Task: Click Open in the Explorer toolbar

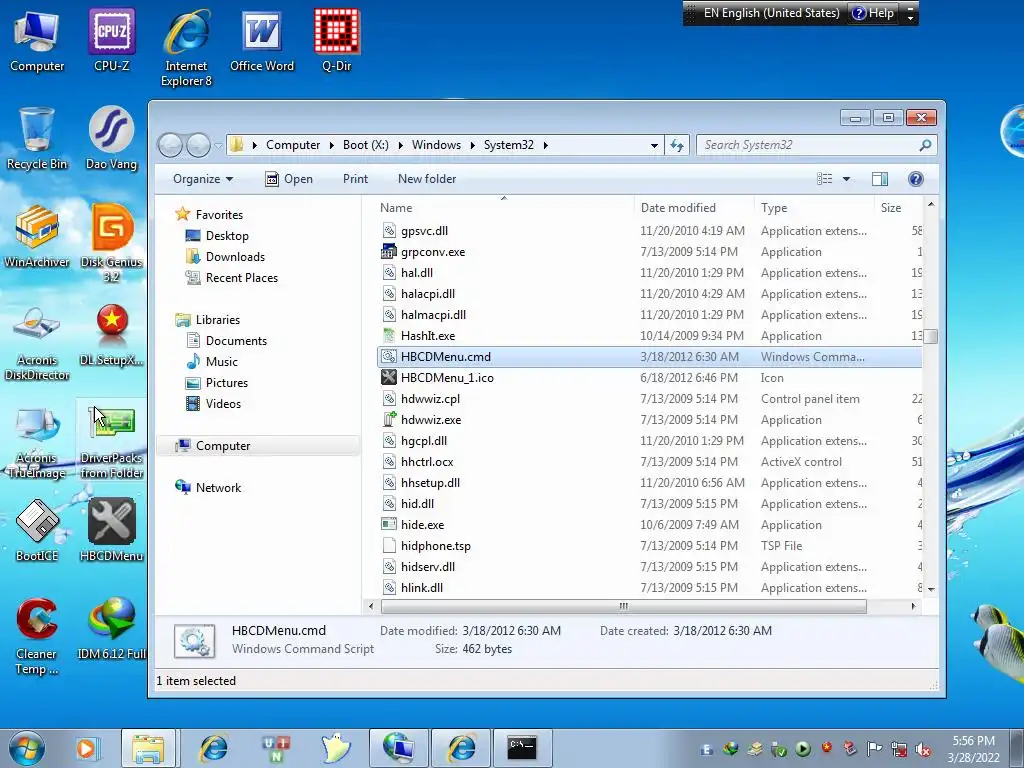Action: 289,179
